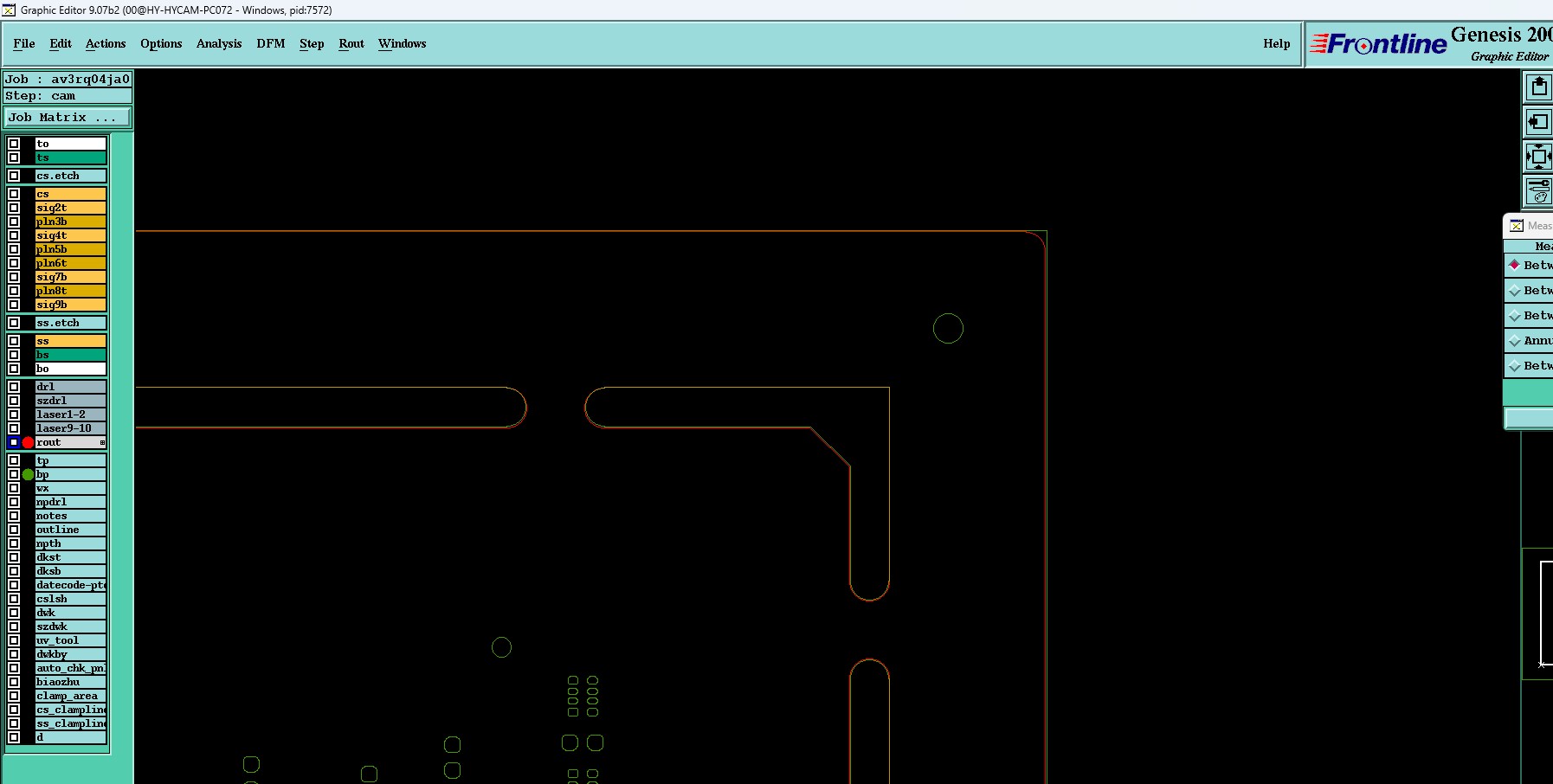Select the 'uv_tool' layer name
1553x784 pixels.
[x=71, y=640]
